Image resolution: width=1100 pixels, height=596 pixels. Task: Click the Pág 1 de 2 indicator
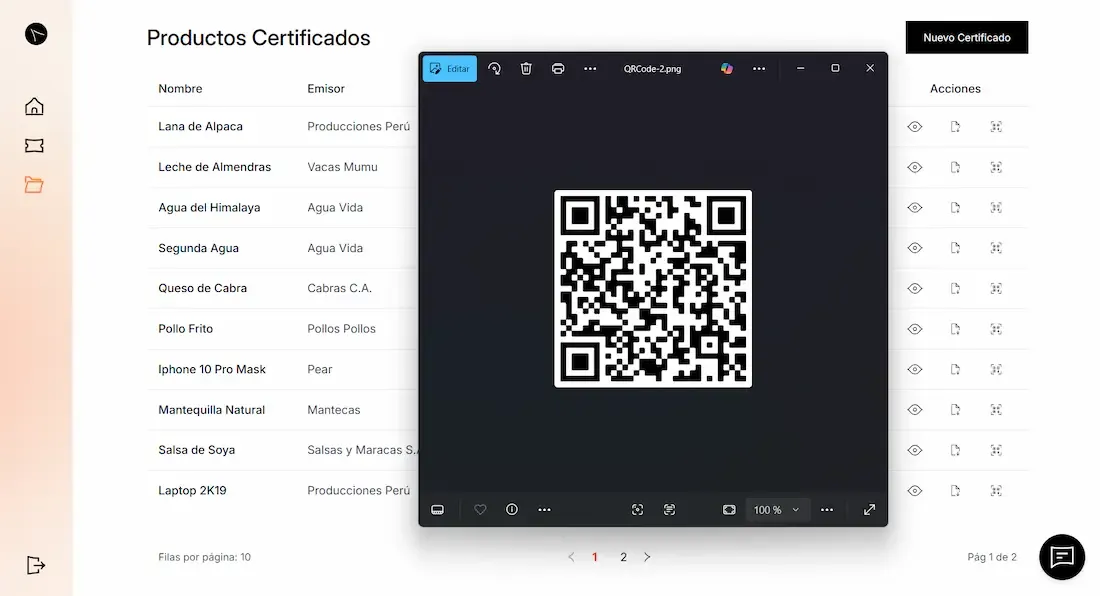pyautogui.click(x=992, y=557)
